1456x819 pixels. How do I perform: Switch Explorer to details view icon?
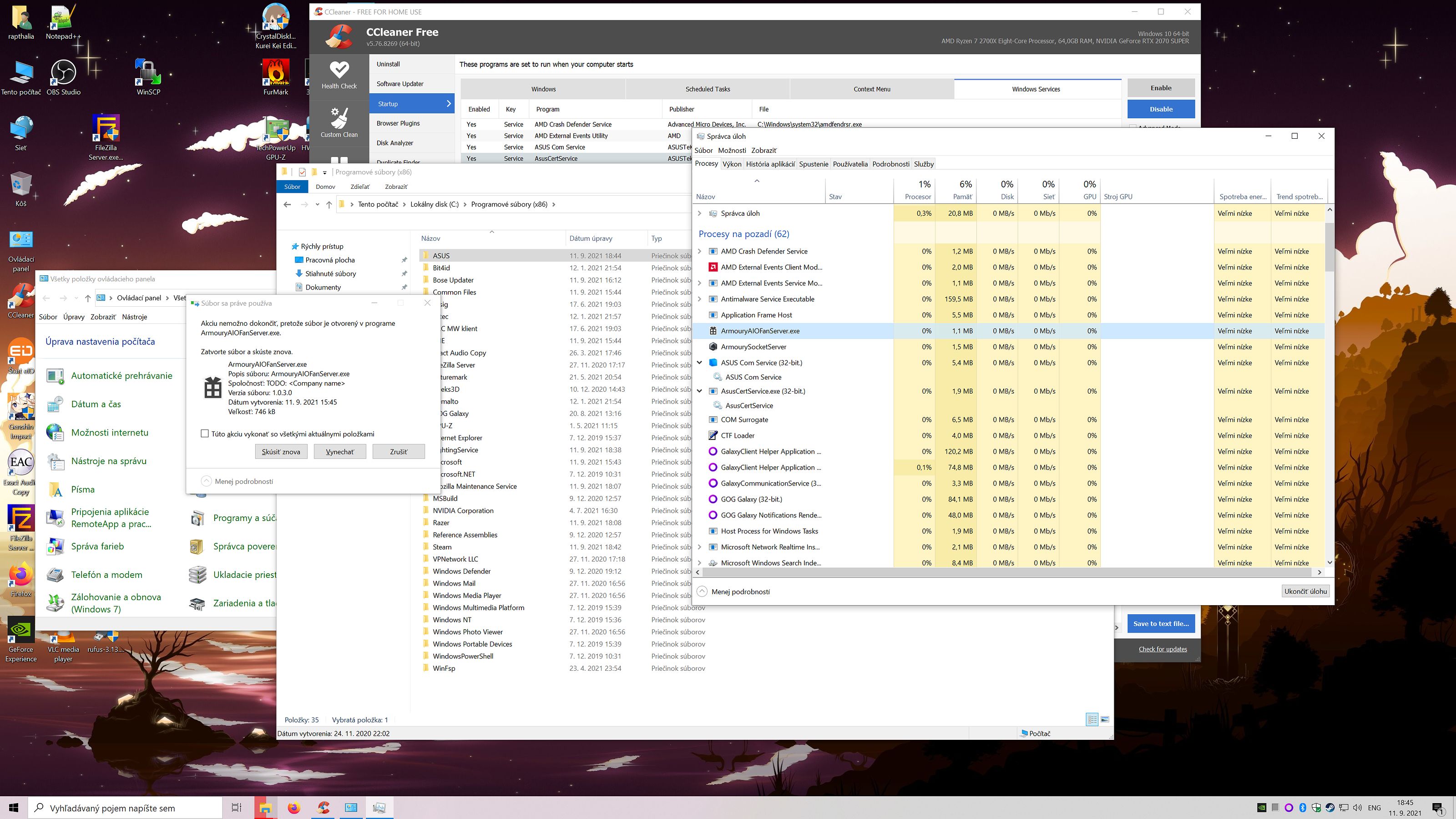tap(1092, 719)
